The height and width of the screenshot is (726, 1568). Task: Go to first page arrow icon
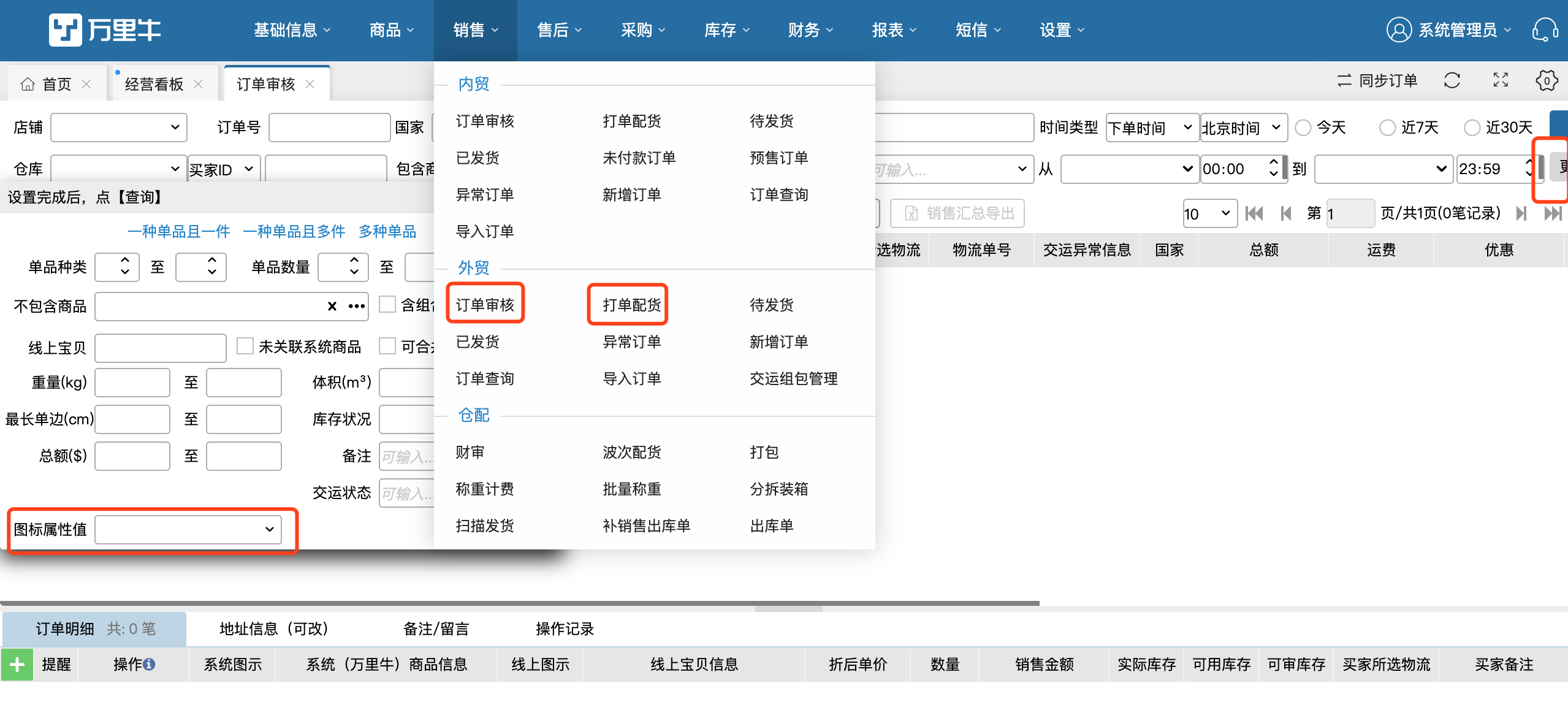click(1254, 213)
